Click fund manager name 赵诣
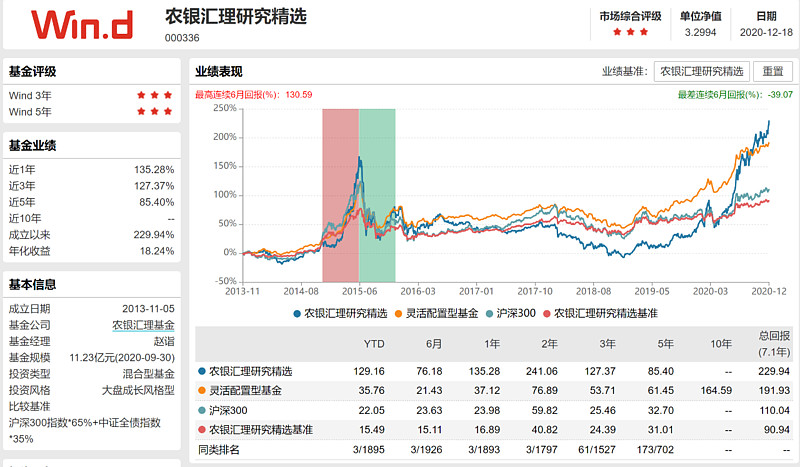The width and height of the screenshot is (800, 467). [164, 341]
